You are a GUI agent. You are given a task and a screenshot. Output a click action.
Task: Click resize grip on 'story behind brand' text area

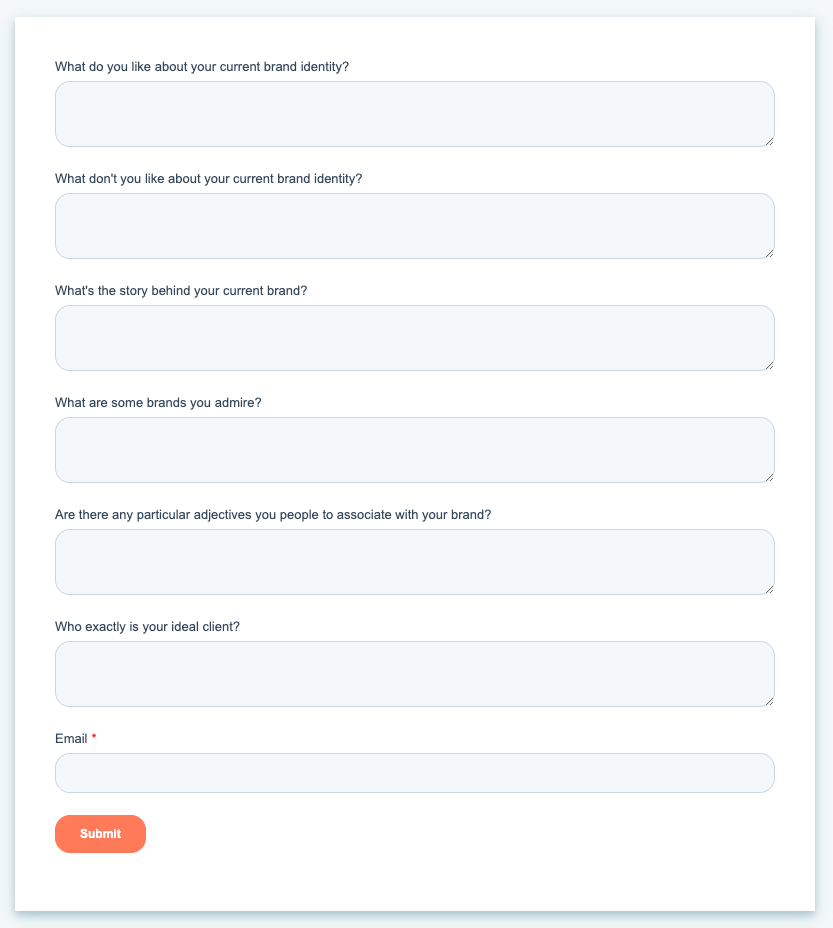(x=769, y=365)
